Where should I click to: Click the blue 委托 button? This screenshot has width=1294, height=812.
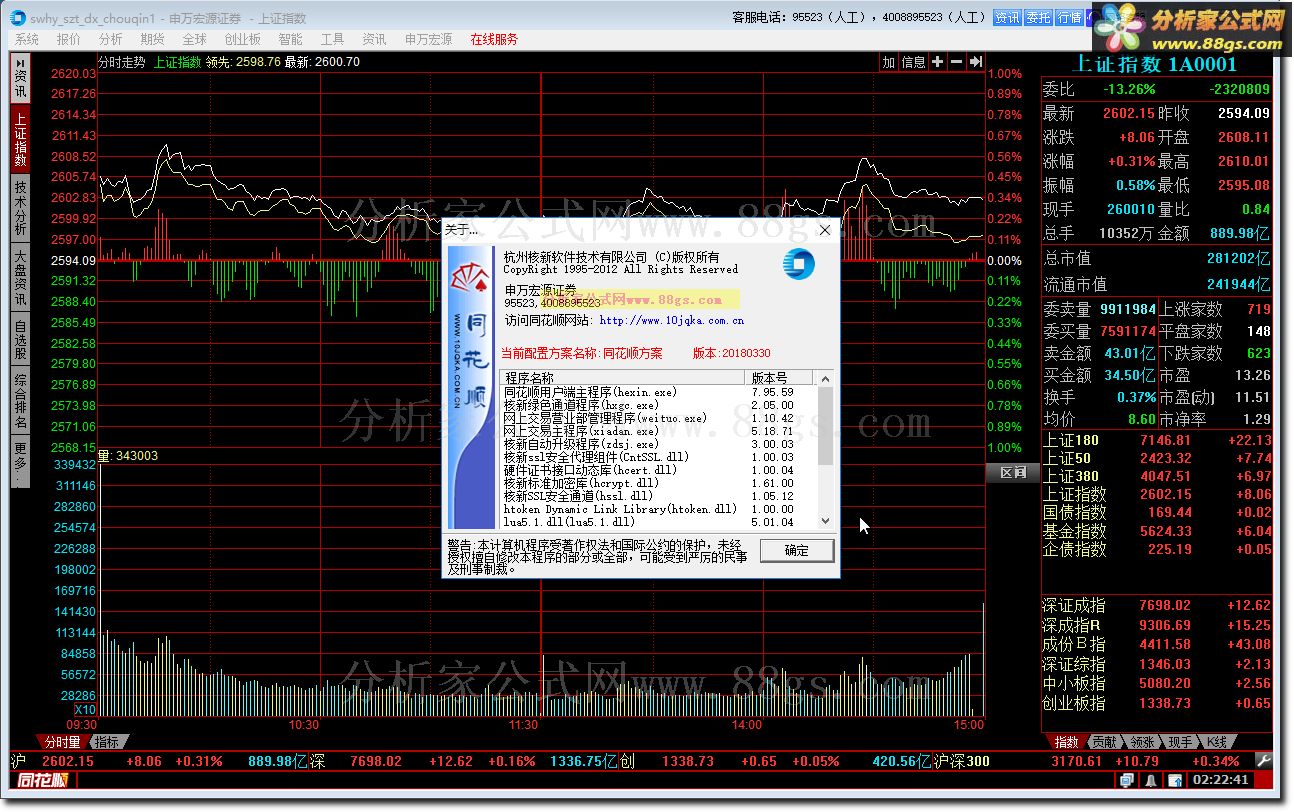tap(1039, 17)
